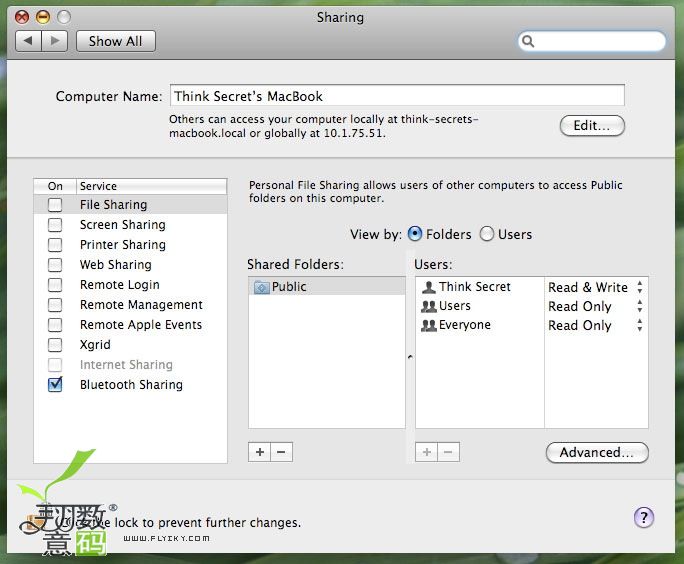
Task: Click the plus button under the Users list
Action: [427, 452]
